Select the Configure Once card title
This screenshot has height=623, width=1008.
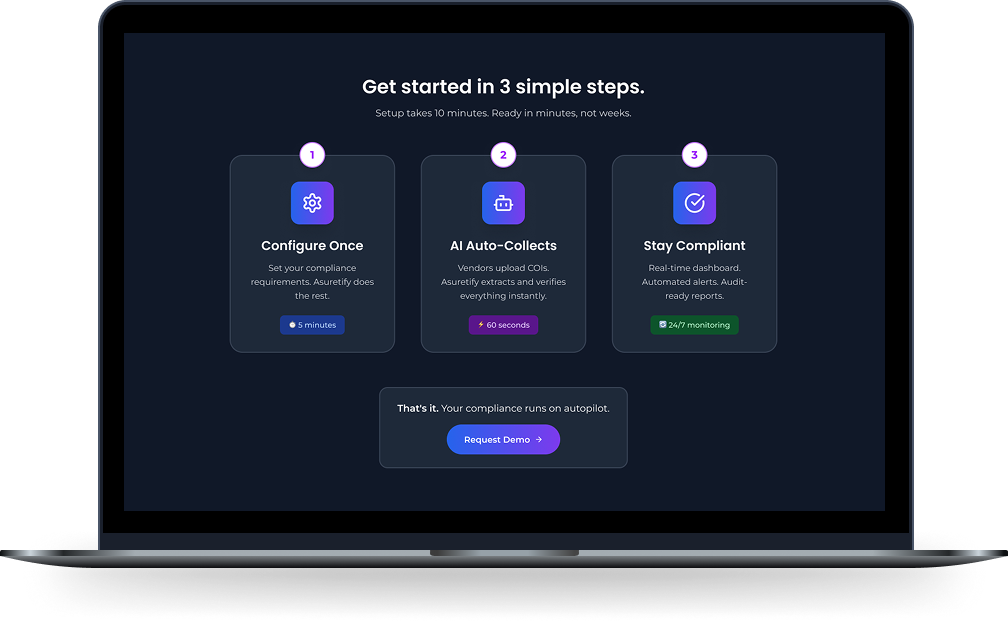coord(312,246)
